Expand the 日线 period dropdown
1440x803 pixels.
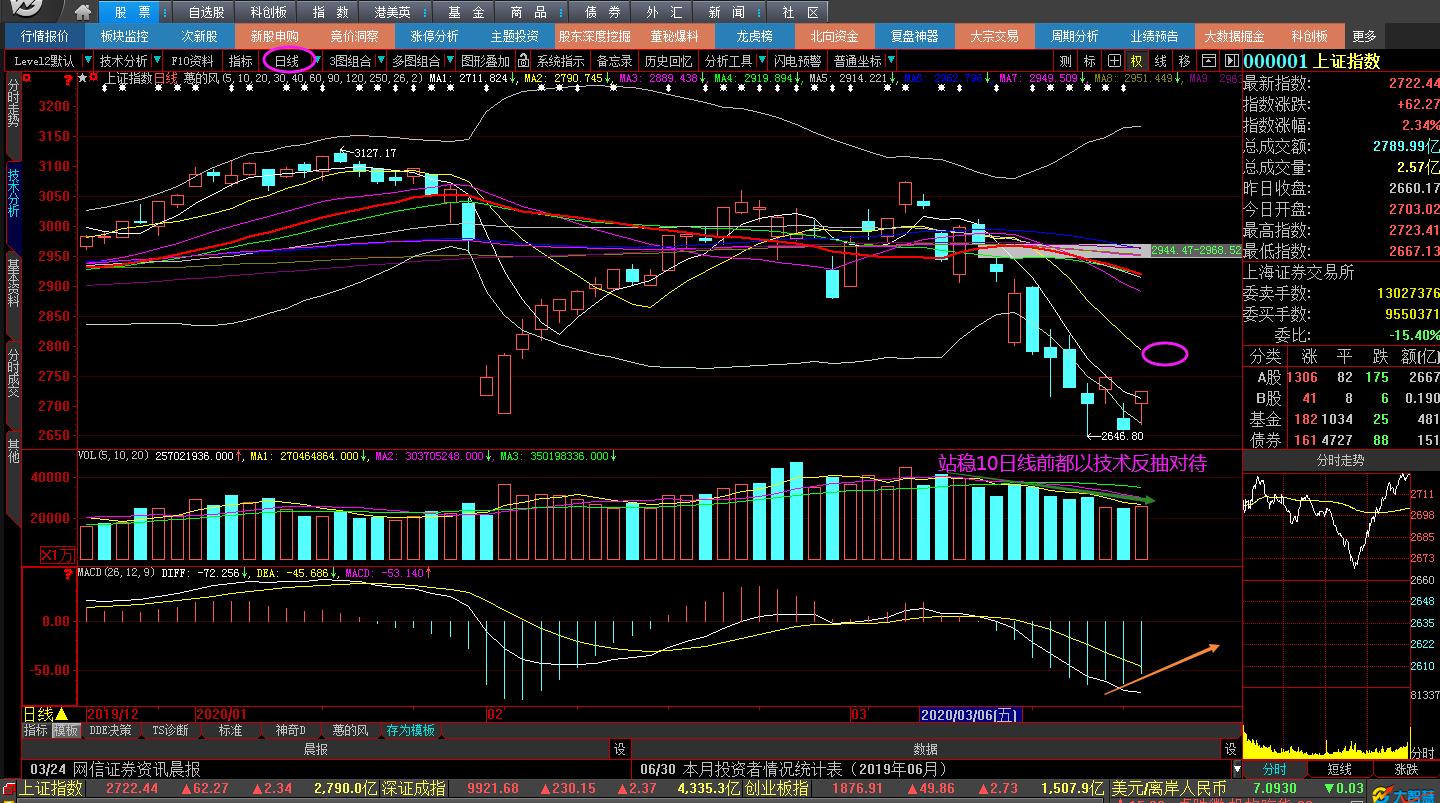[316, 61]
